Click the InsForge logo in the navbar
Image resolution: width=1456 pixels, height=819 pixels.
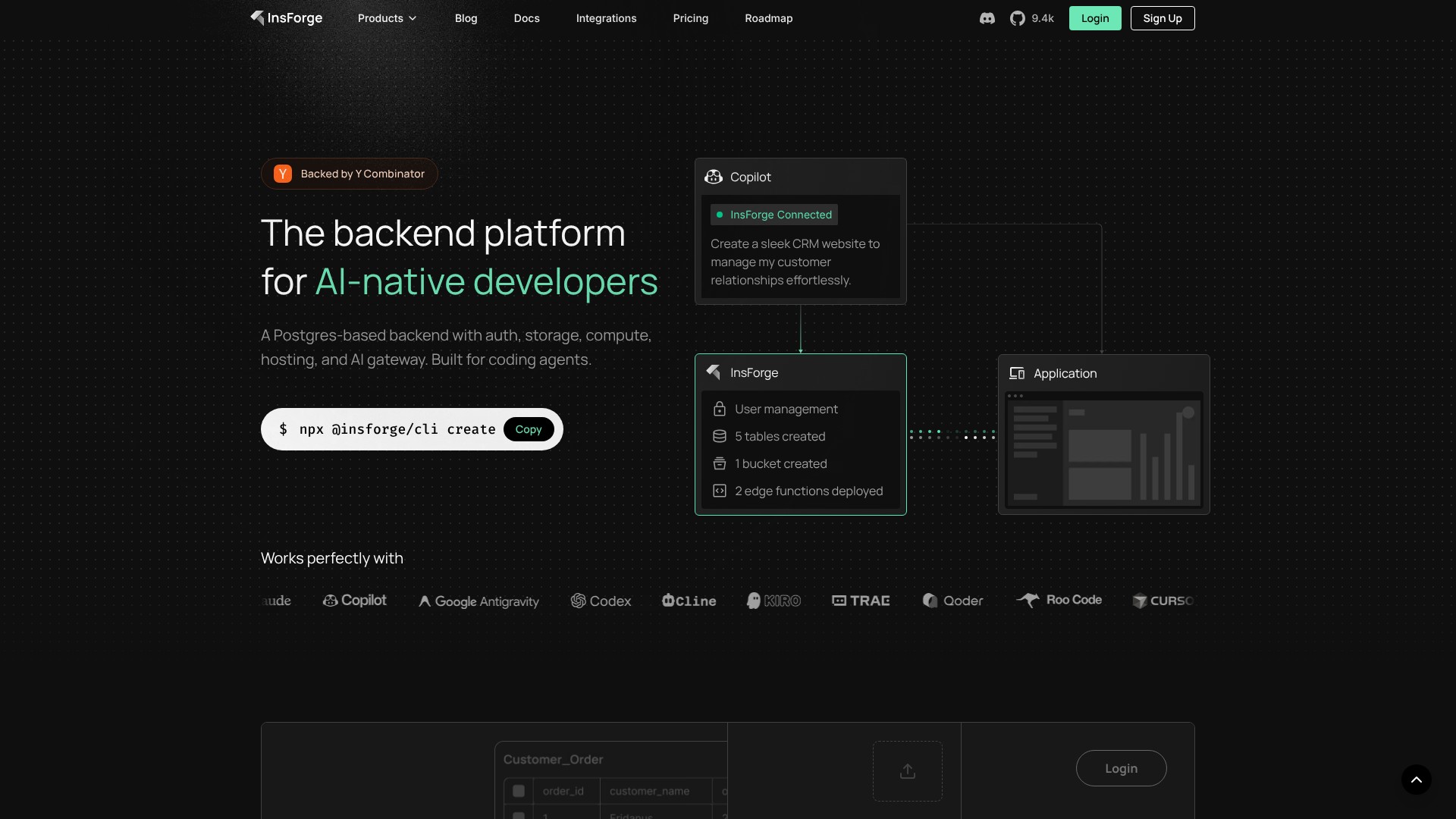point(286,18)
